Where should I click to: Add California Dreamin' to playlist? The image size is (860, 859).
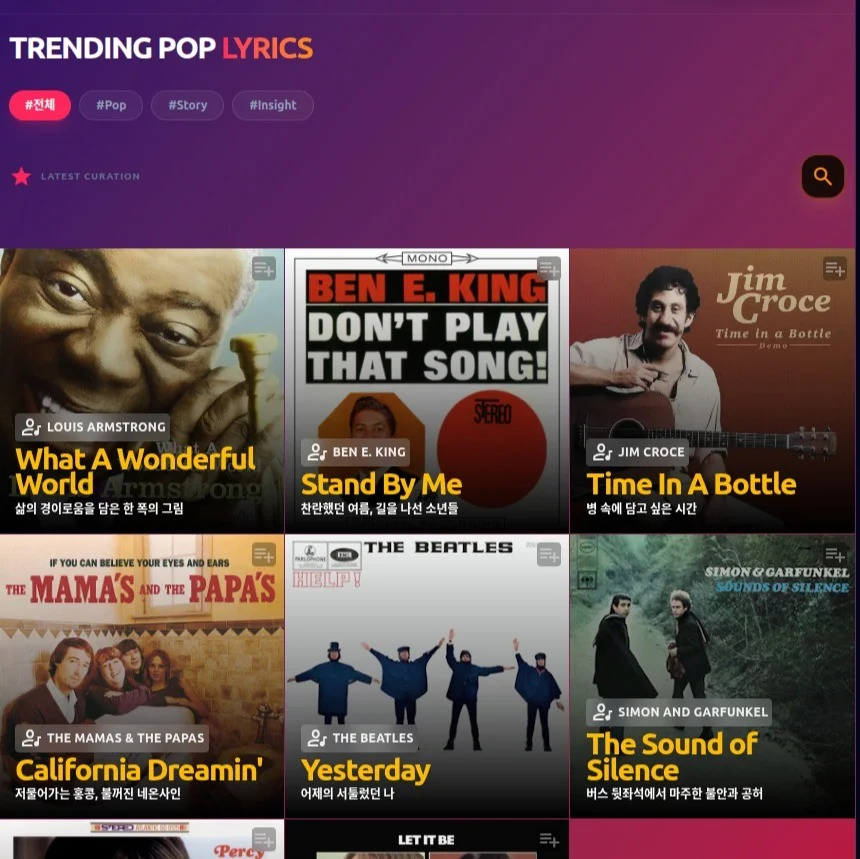click(264, 555)
